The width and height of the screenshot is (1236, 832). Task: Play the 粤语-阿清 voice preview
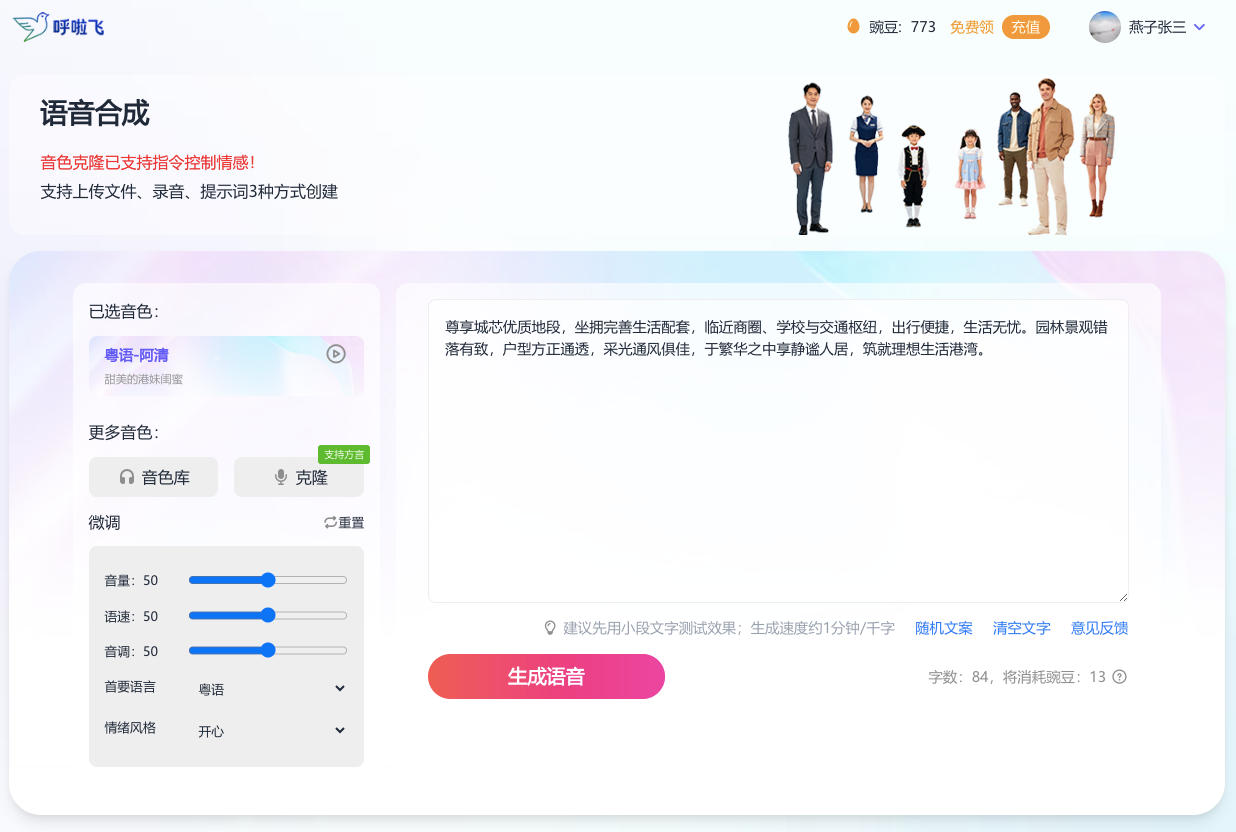coord(336,354)
